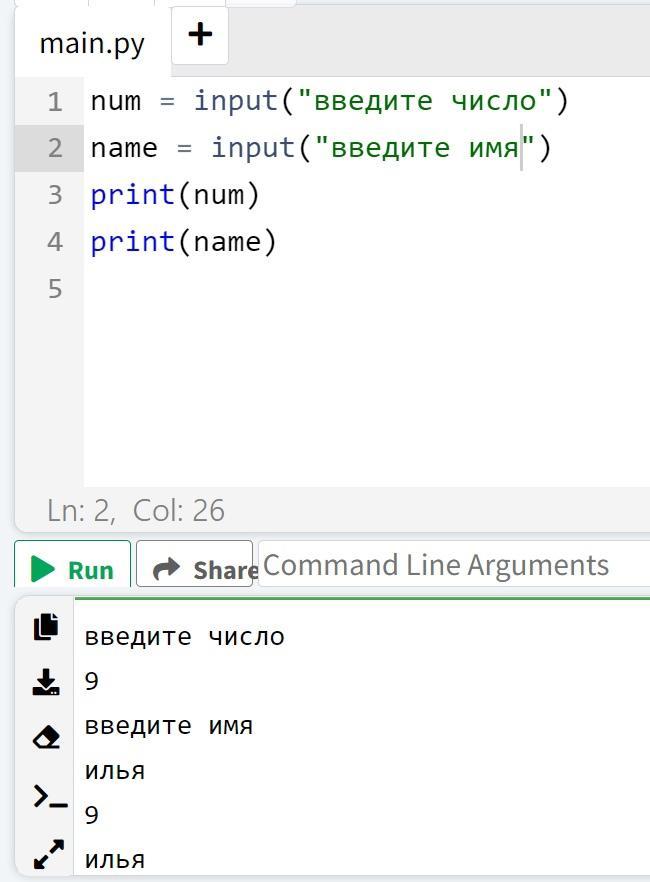Click the green Run play triangle
Screen dimensions: 650x882
[43, 569]
